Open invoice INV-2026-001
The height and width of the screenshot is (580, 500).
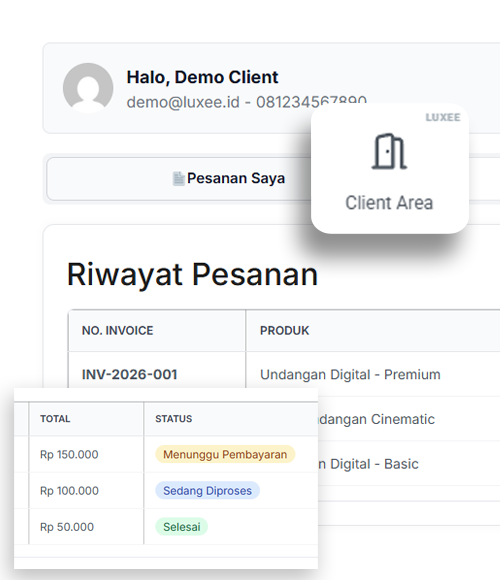[x=129, y=374]
